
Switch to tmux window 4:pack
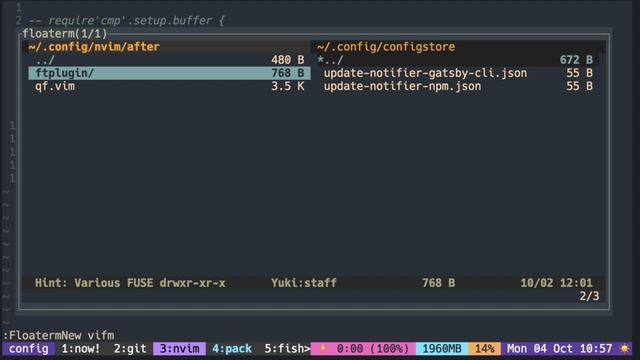click(232, 349)
